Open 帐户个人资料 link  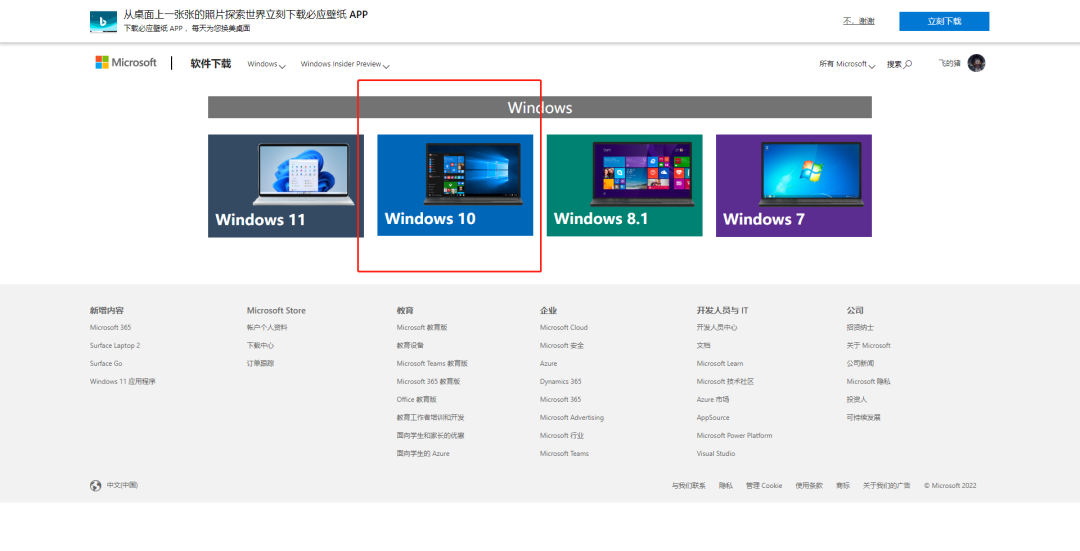pos(267,328)
